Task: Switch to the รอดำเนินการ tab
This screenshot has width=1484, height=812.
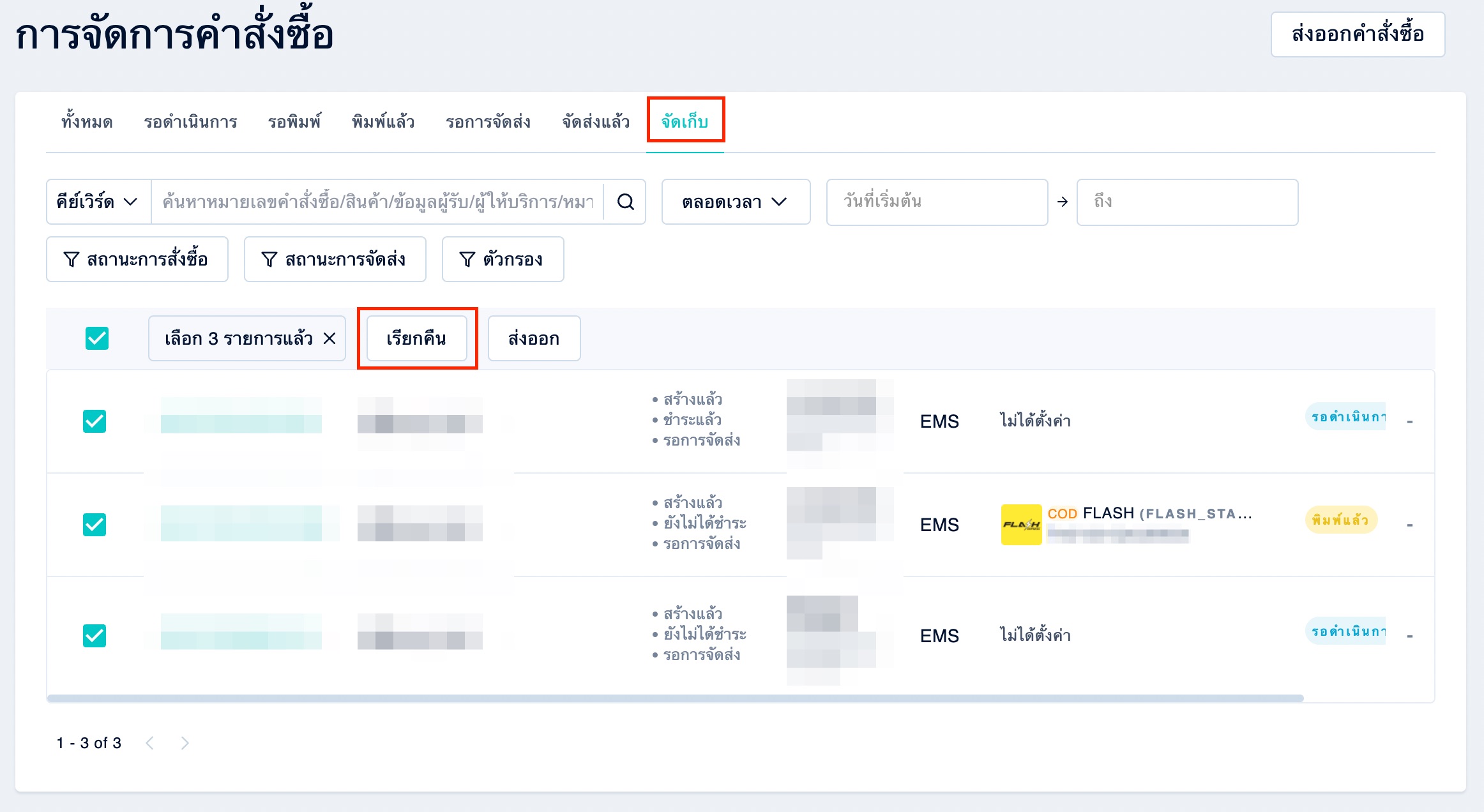Action: (190, 121)
